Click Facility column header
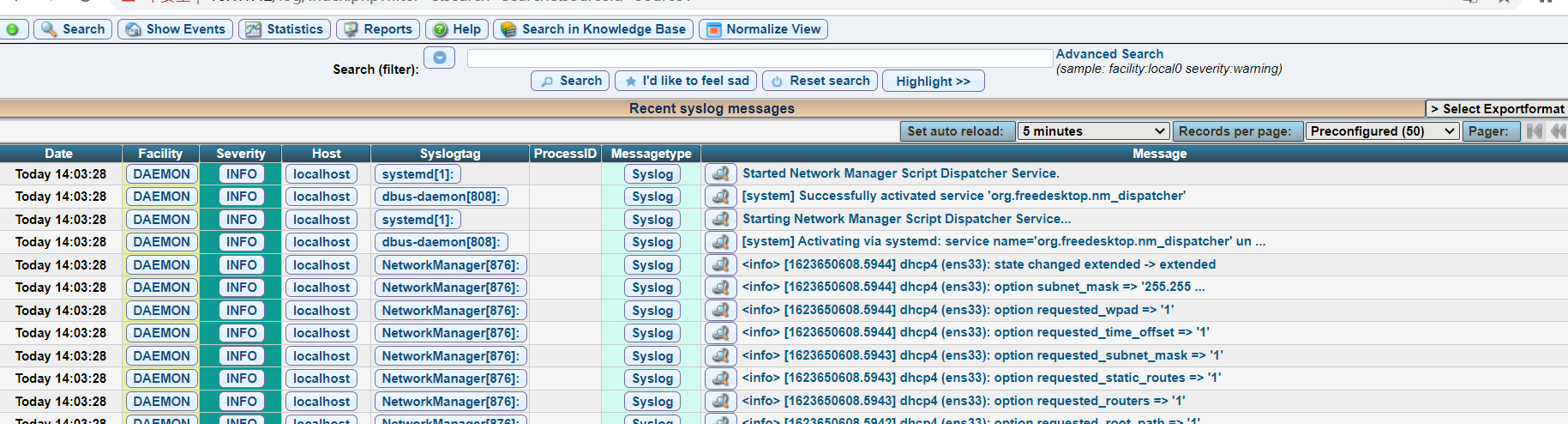1568x424 pixels. 160,154
